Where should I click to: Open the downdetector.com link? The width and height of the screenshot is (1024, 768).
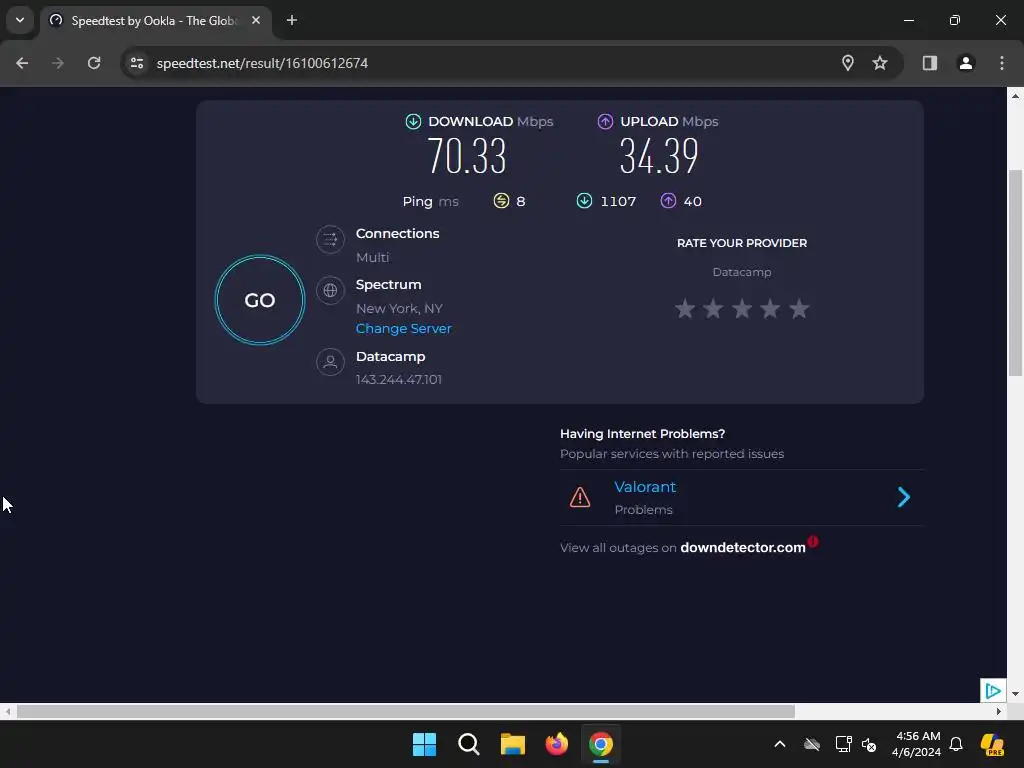pos(743,547)
